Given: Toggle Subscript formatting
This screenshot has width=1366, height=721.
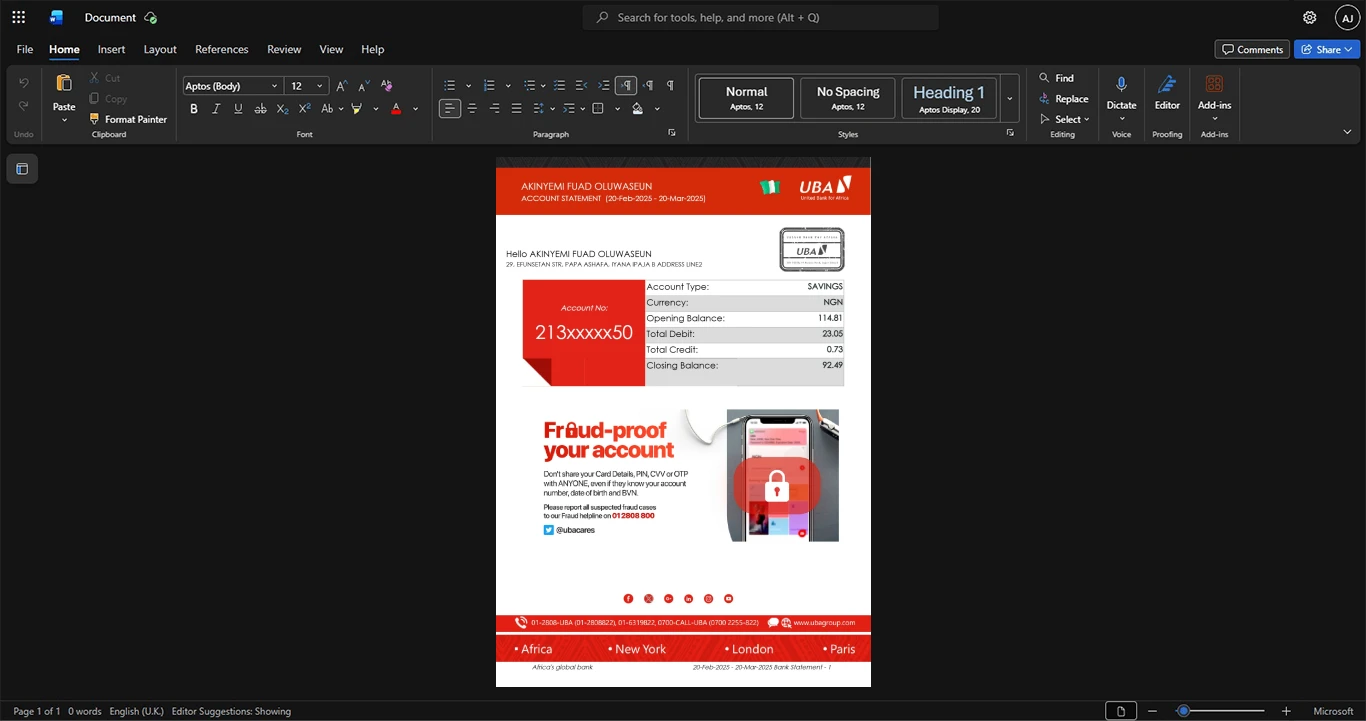Looking at the screenshot, I should click(x=282, y=109).
